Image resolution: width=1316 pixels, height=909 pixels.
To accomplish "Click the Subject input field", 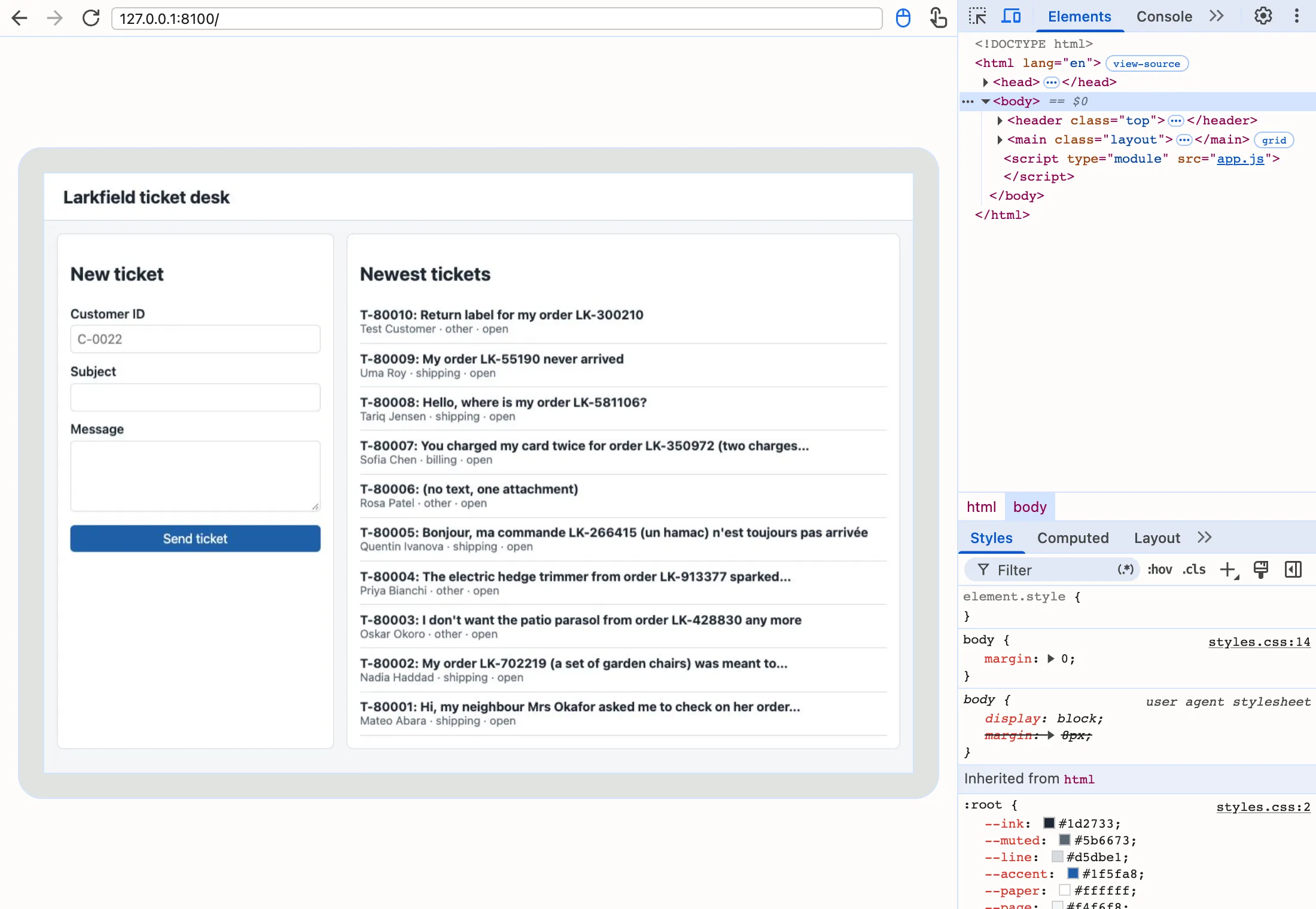I will tap(195, 397).
